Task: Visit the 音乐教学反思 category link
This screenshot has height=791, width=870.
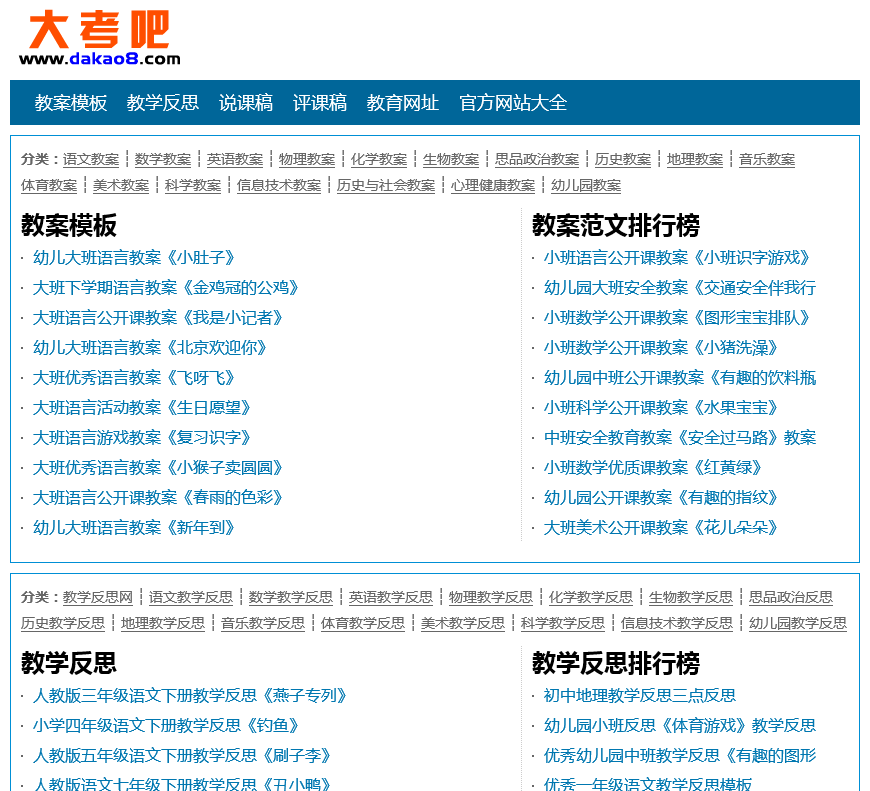Action: (x=263, y=623)
